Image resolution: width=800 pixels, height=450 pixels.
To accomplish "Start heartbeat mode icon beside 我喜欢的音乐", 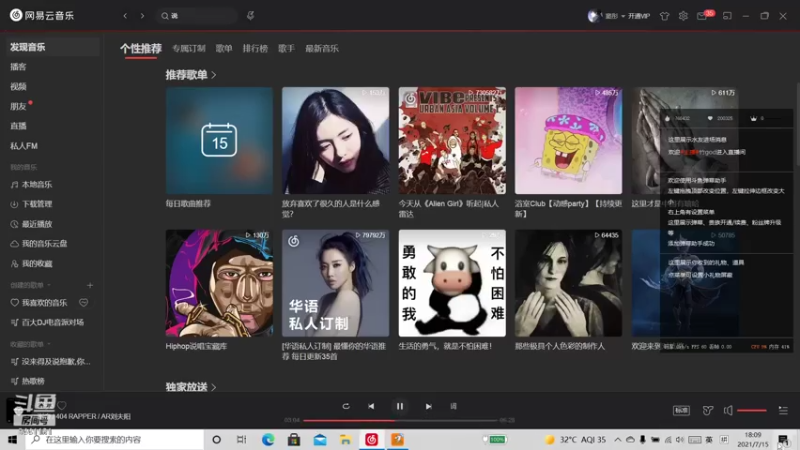I will point(84,303).
